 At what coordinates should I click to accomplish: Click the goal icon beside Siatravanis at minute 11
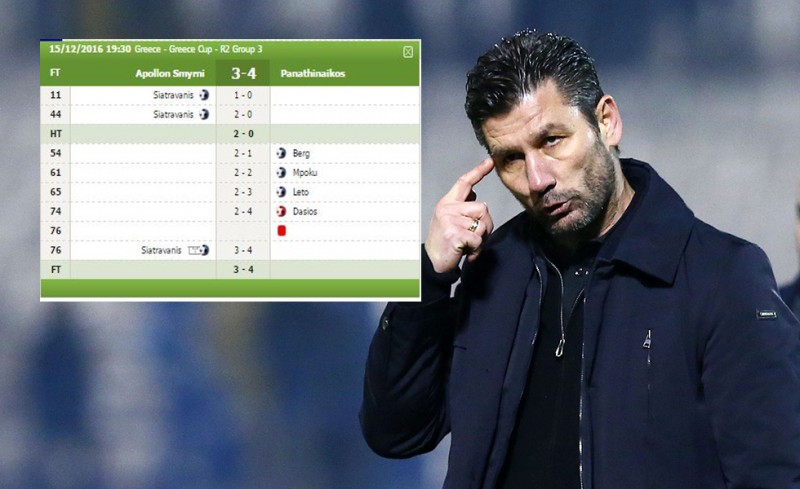[204, 95]
